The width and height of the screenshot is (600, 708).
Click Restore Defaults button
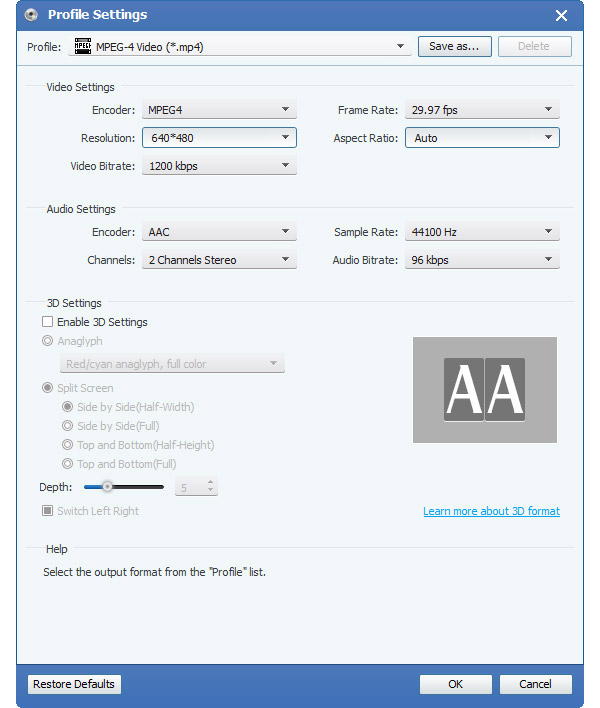click(74, 684)
